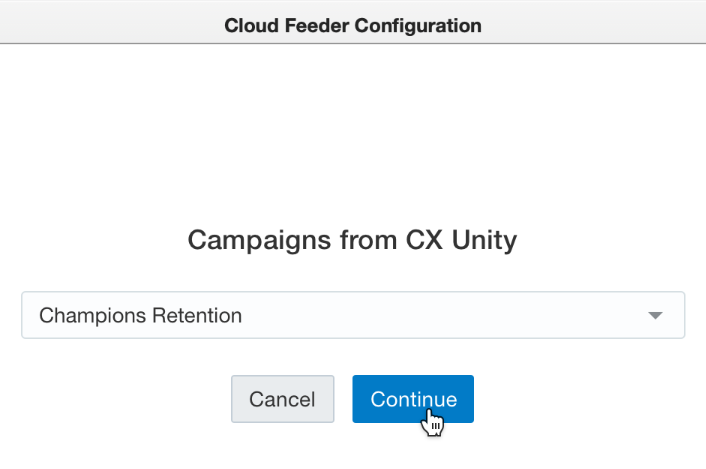Image resolution: width=706 pixels, height=469 pixels.
Task: Open the Campaigns from CX Unity dropdown
Action: tap(353, 315)
